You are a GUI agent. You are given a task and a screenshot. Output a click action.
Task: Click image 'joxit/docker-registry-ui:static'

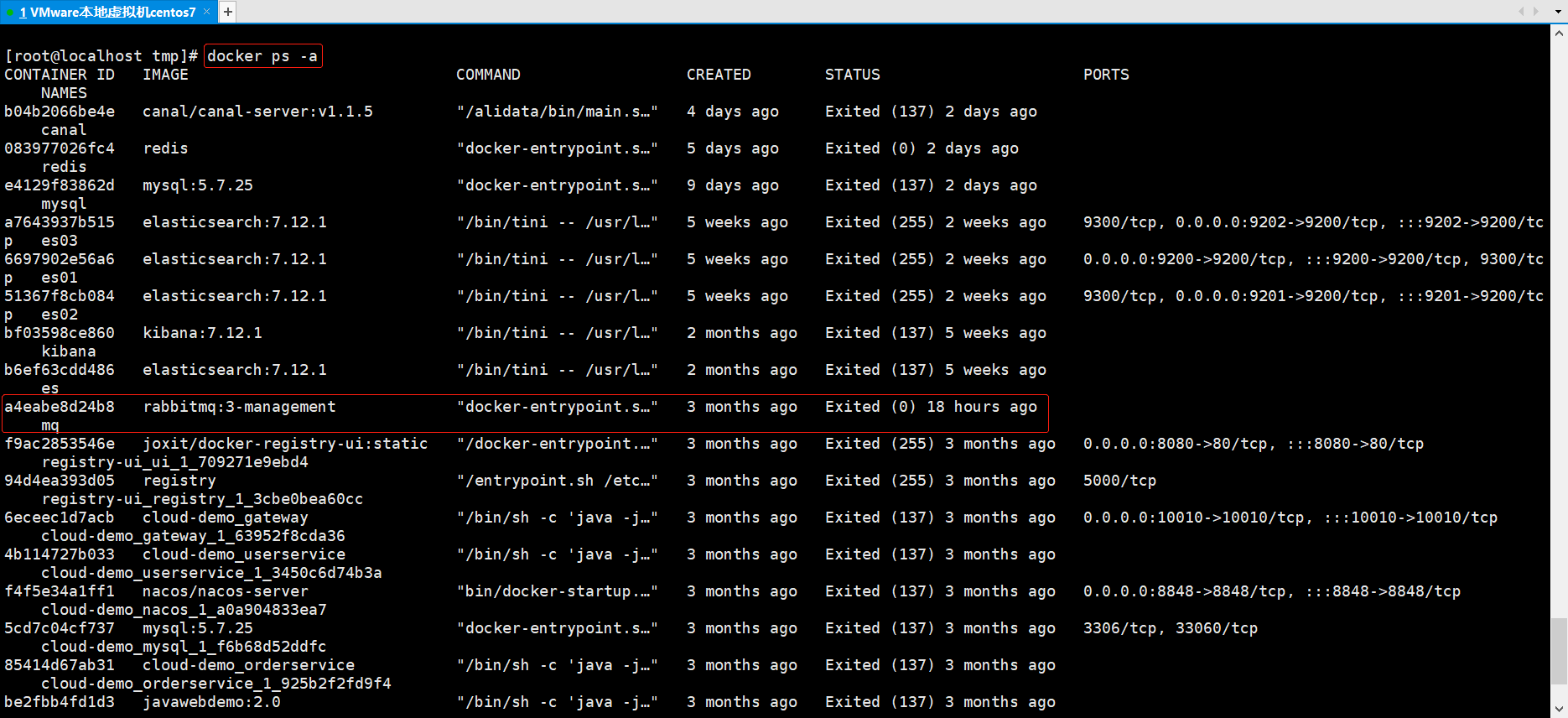[x=285, y=444]
